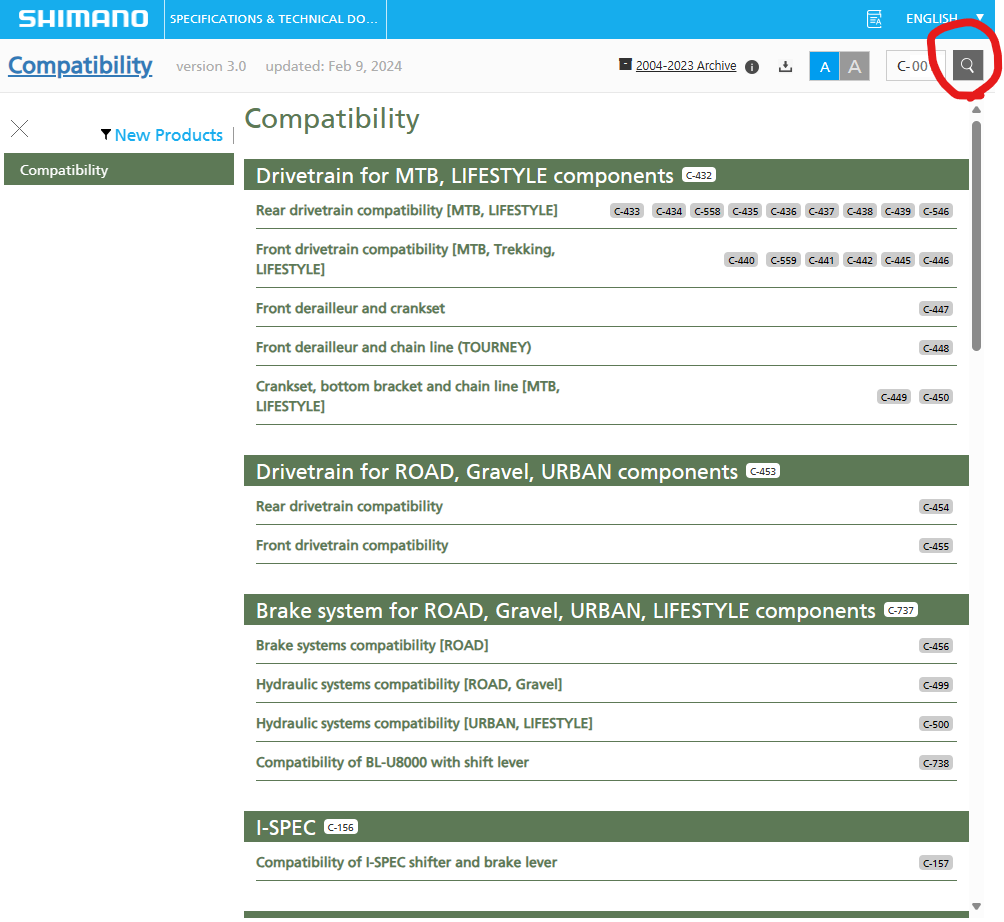This screenshot has width=1004, height=922.
Task: Open code badge C-438
Action: [x=860, y=211]
